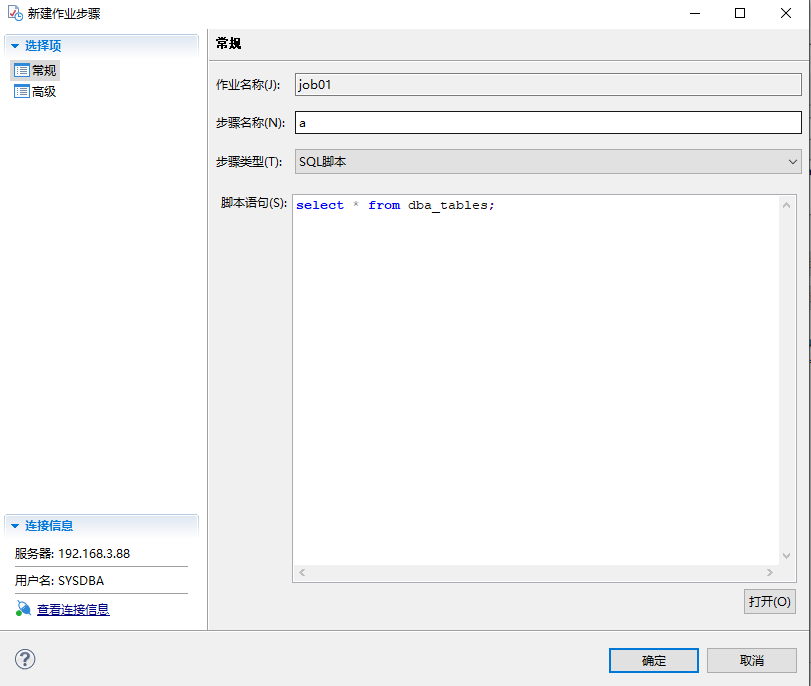Screen dimensions: 811x686
Task: Click the help question mark icon
Action: (x=25, y=659)
